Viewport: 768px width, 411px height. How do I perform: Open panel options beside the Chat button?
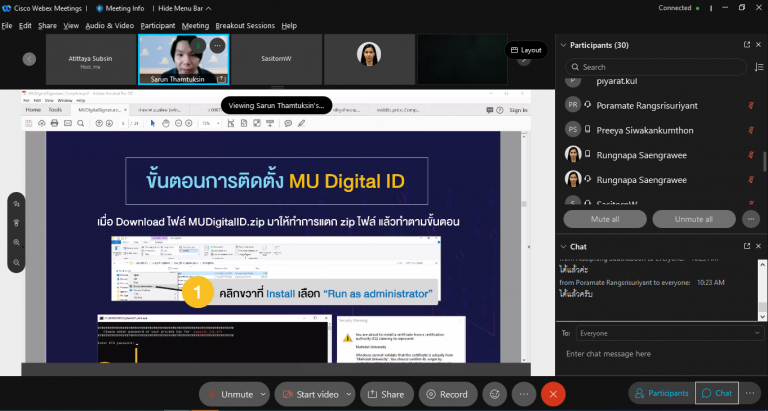pyautogui.click(x=750, y=393)
